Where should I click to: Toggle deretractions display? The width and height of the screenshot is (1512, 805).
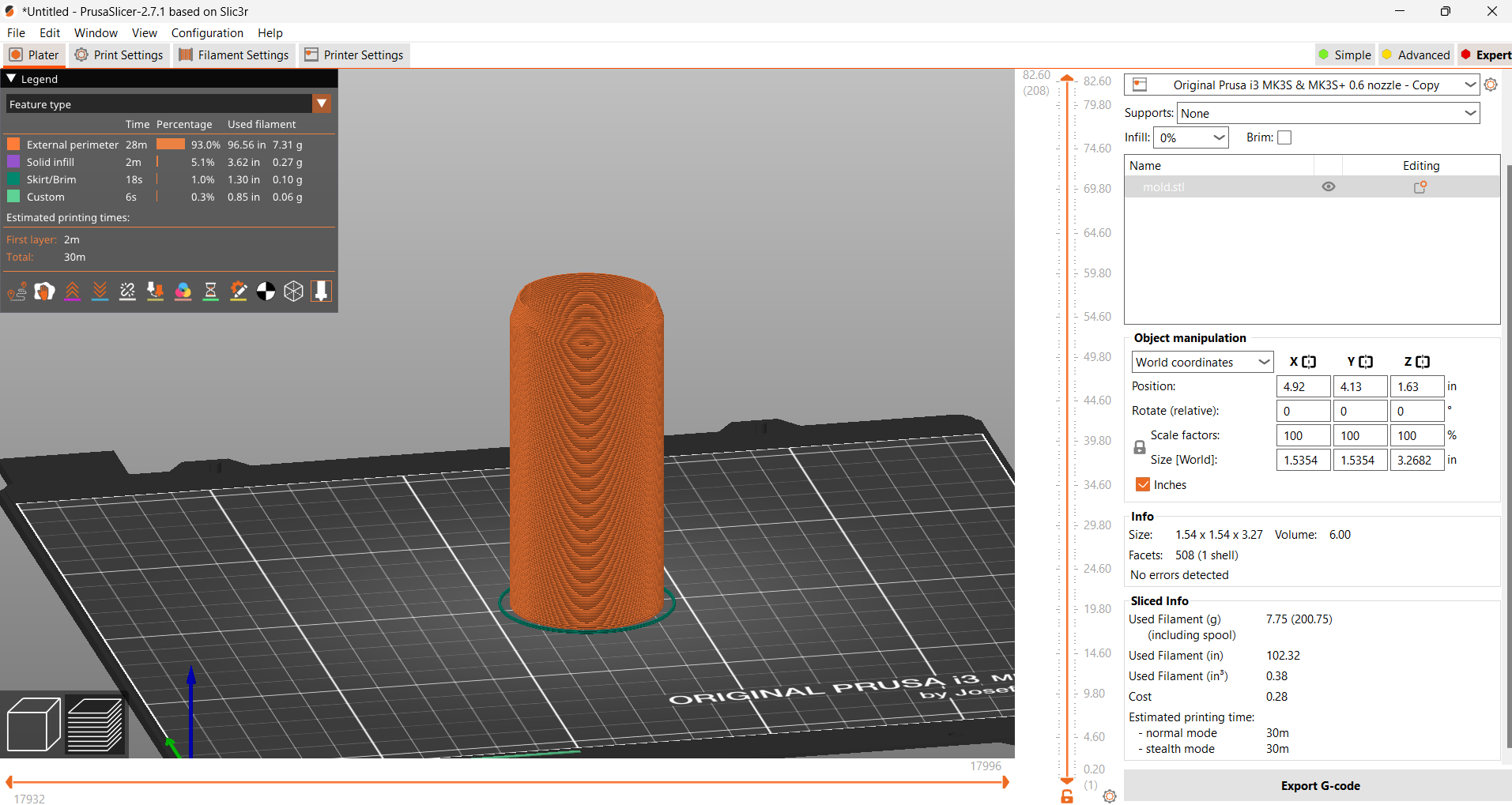click(x=100, y=291)
